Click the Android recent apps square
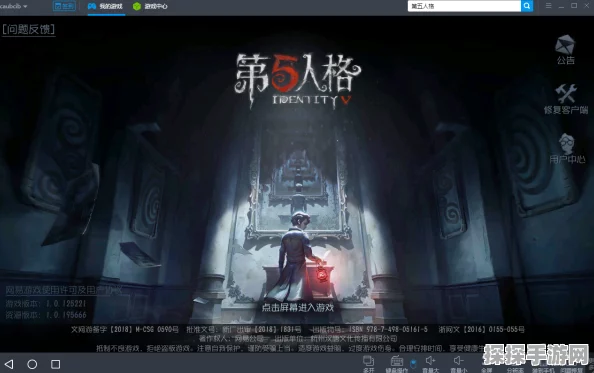 coord(56,364)
